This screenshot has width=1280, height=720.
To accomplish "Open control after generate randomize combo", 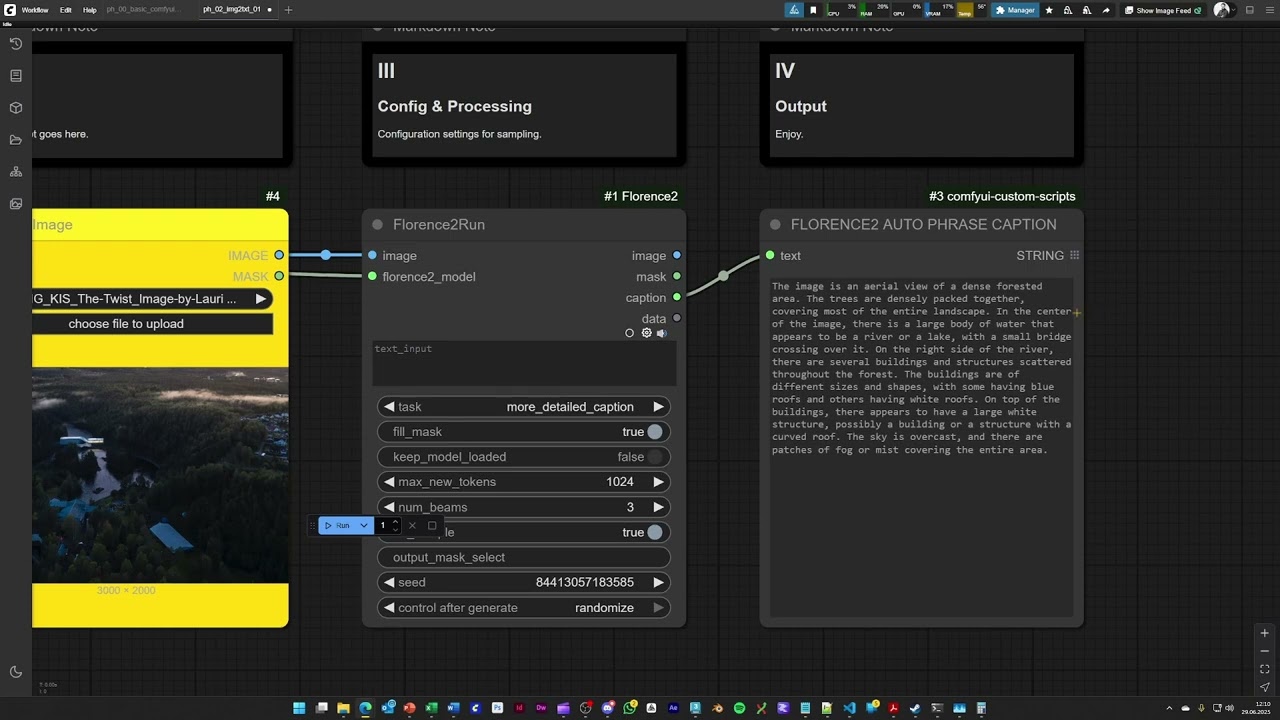I will pyautogui.click(x=524, y=608).
